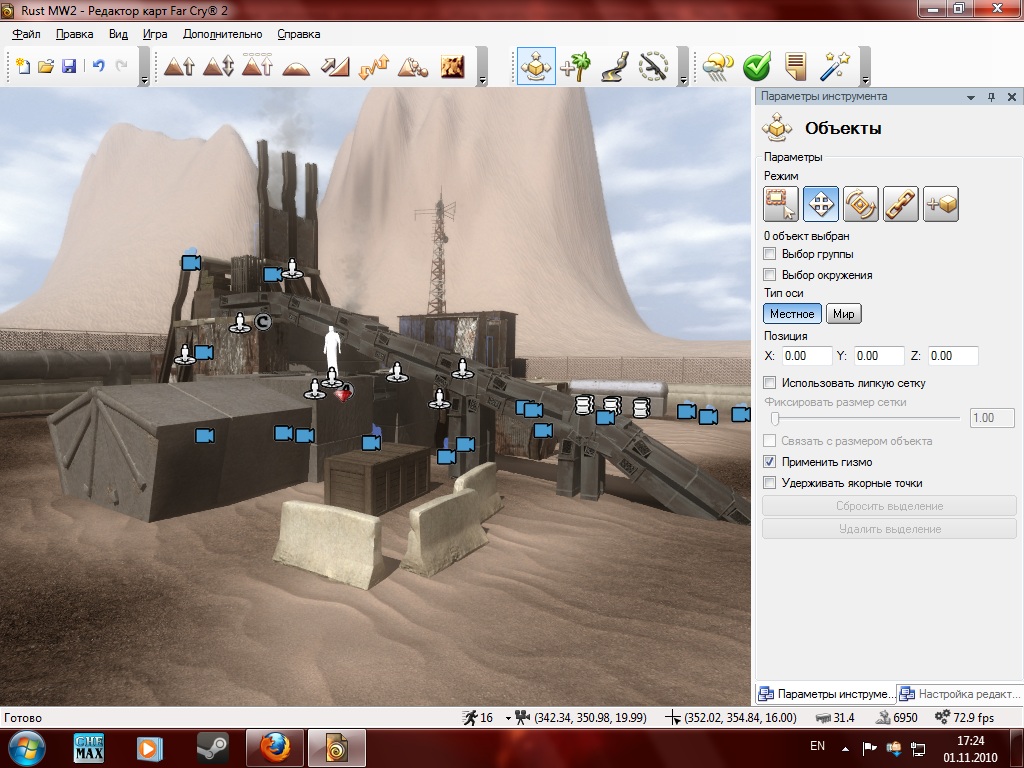
Task: Expand the objects toolbar overflow arrow
Action: (x=683, y=80)
